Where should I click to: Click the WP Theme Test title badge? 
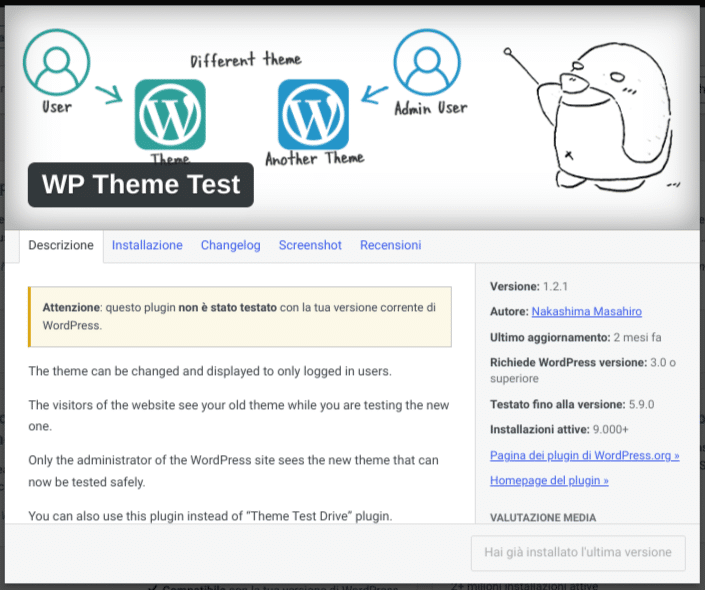(x=141, y=185)
